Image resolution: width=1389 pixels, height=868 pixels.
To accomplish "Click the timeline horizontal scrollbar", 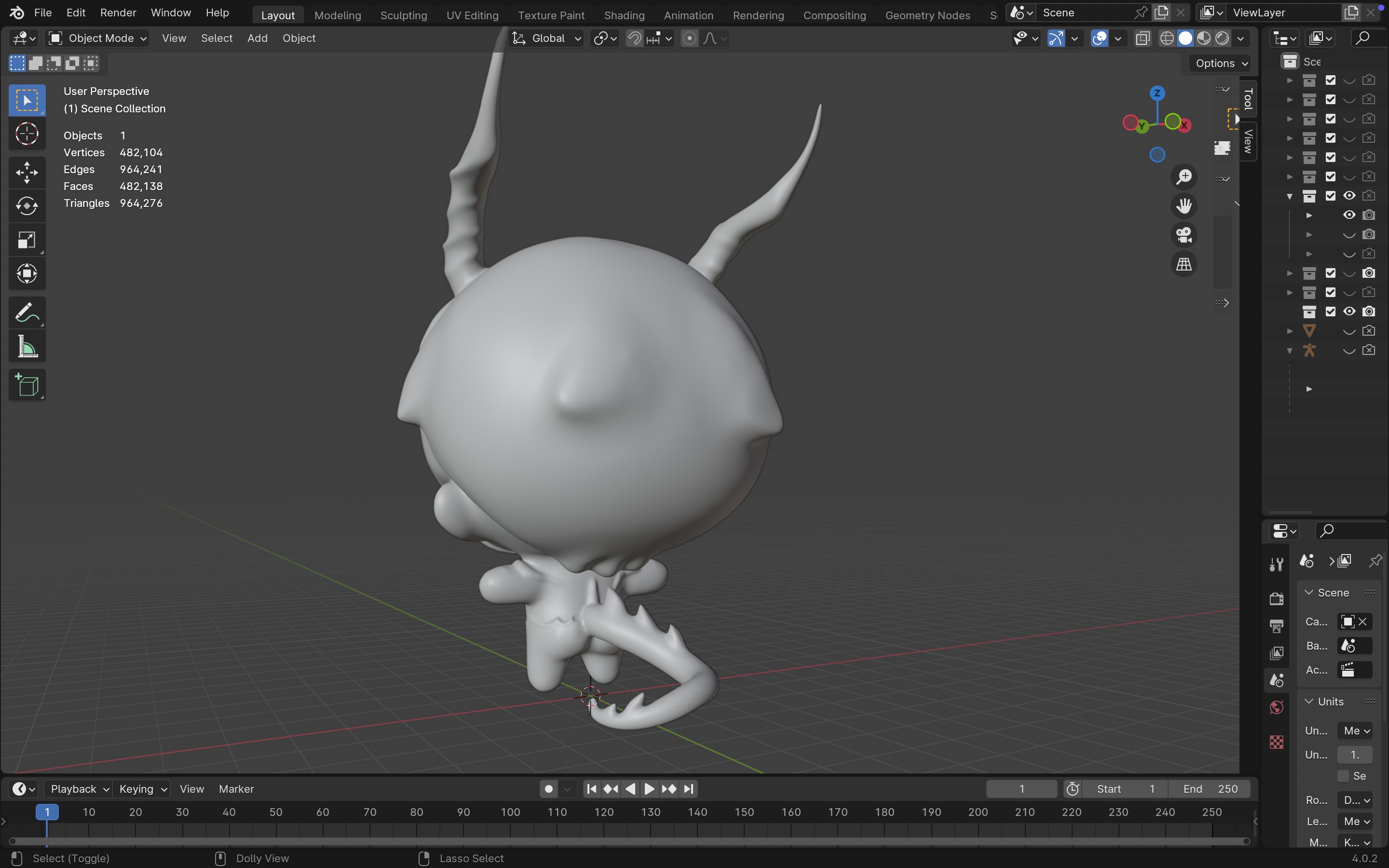I will tap(629, 841).
